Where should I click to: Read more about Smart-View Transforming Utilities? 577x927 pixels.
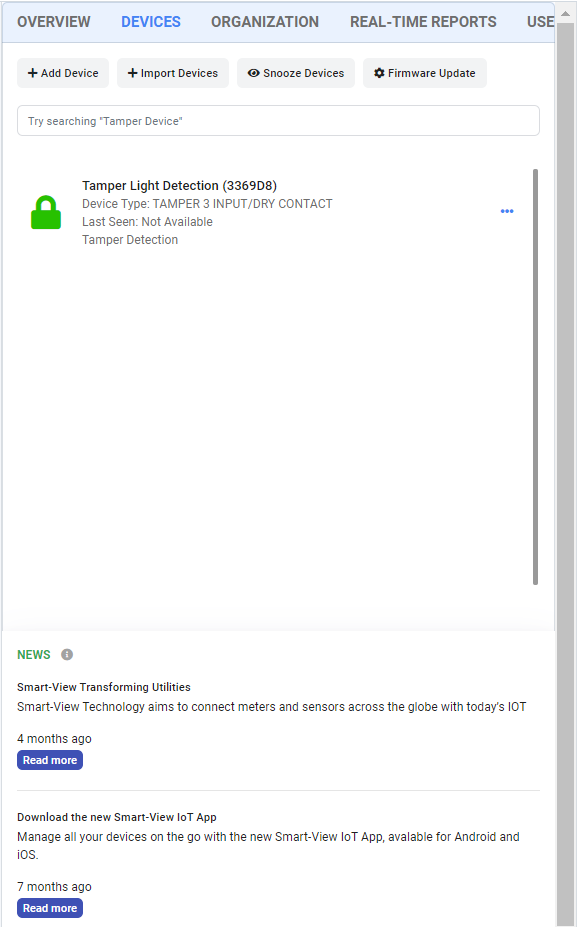pyautogui.click(x=50, y=760)
